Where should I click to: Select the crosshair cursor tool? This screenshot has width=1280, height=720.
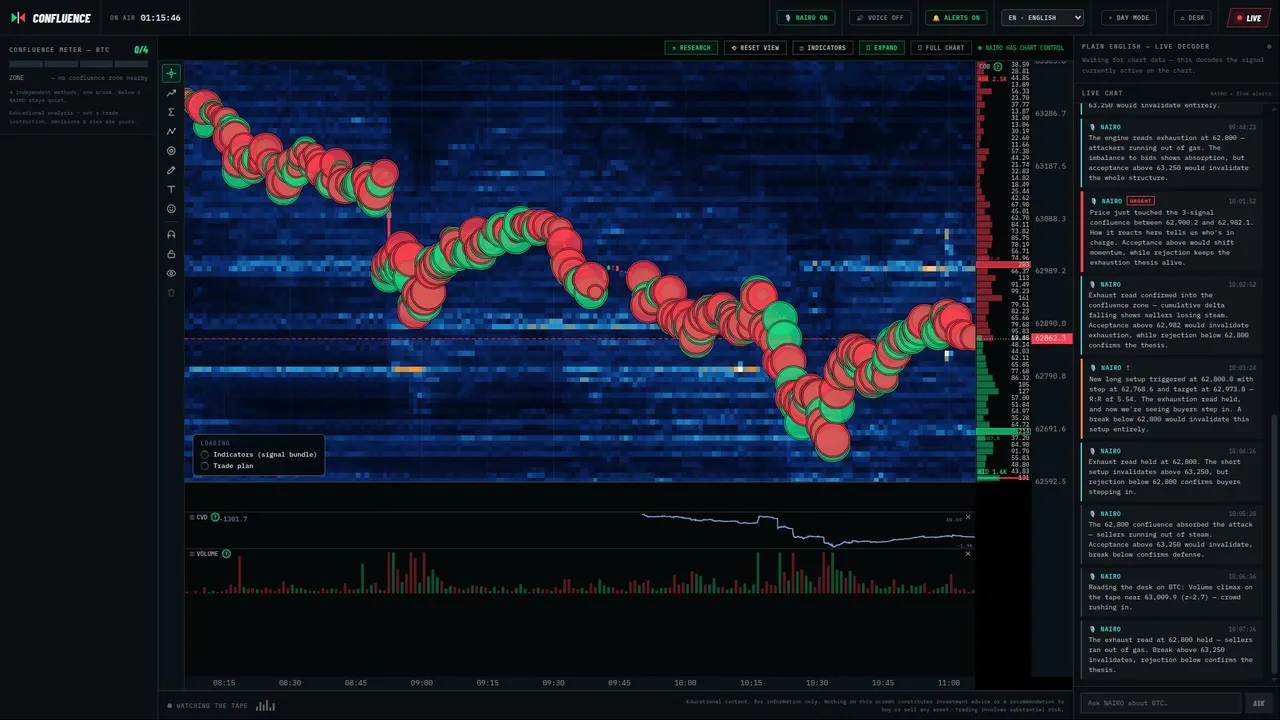click(x=171, y=73)
